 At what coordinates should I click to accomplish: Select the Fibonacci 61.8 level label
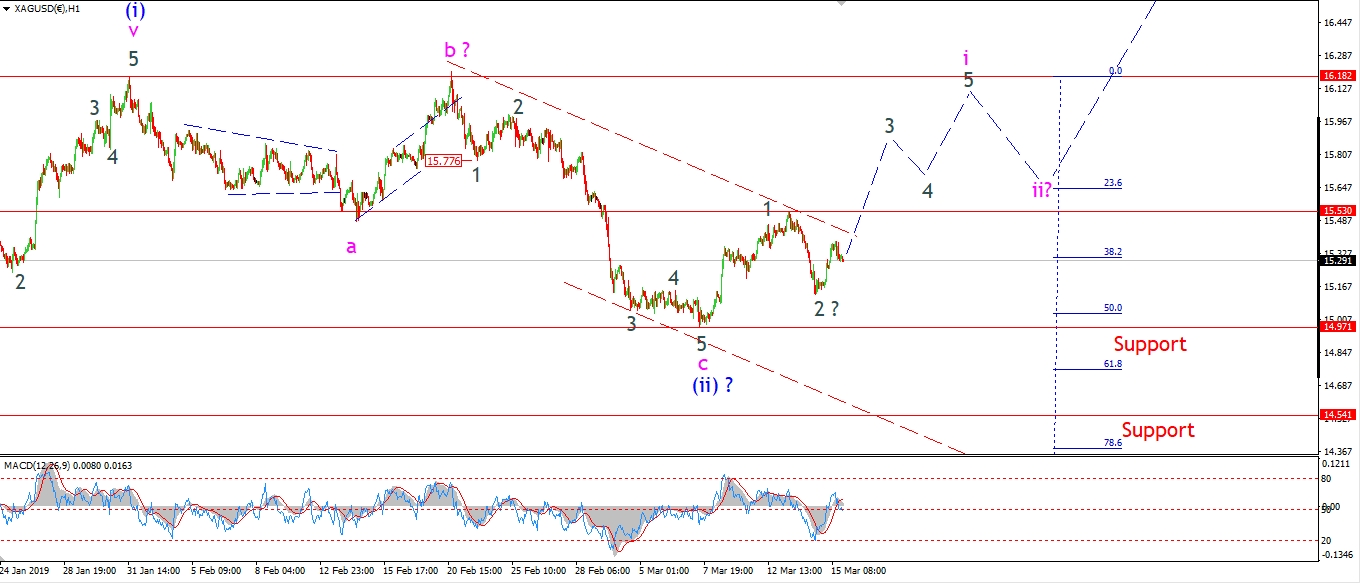pyautogui.click(x=1112, y=364)
